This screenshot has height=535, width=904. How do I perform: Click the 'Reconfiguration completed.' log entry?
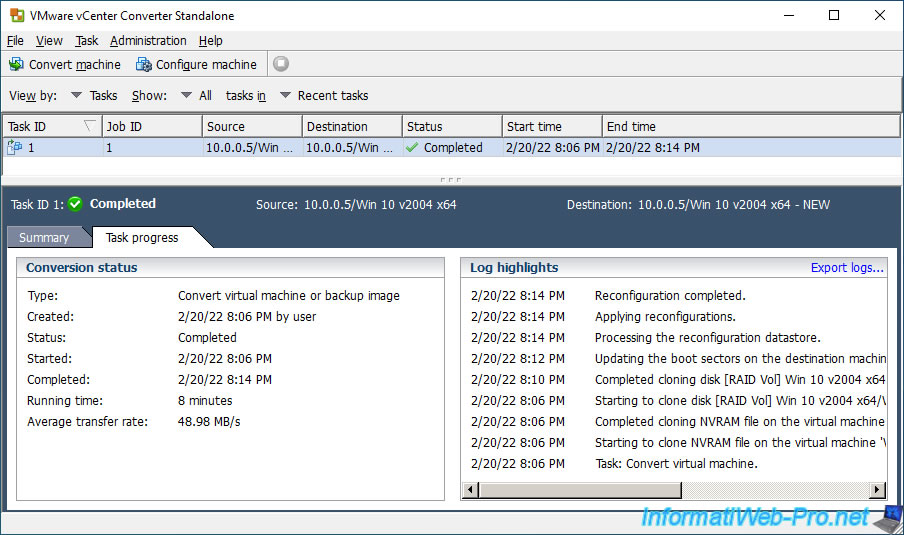[670, 296]
